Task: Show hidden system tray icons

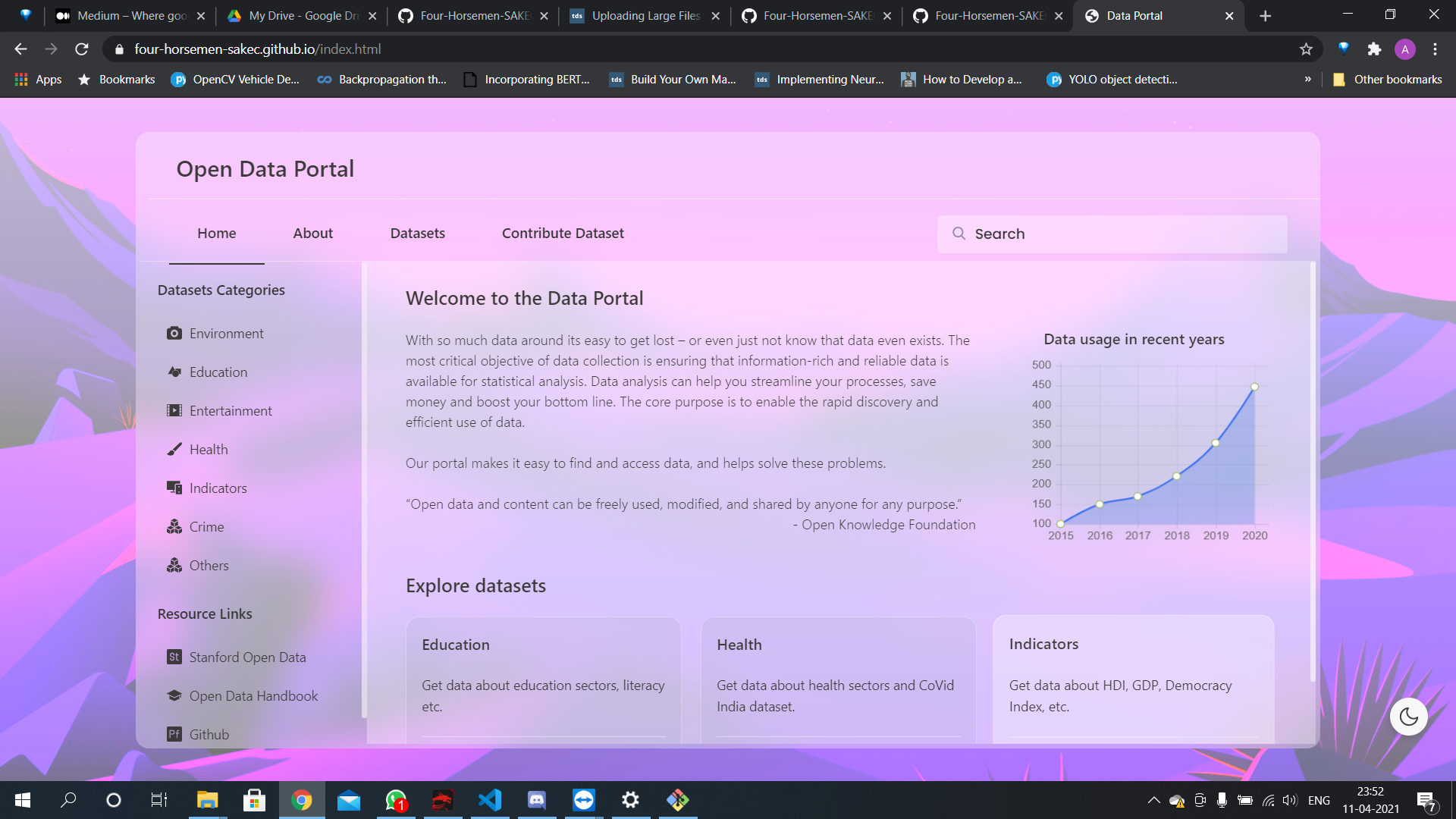Action: 1153,800
